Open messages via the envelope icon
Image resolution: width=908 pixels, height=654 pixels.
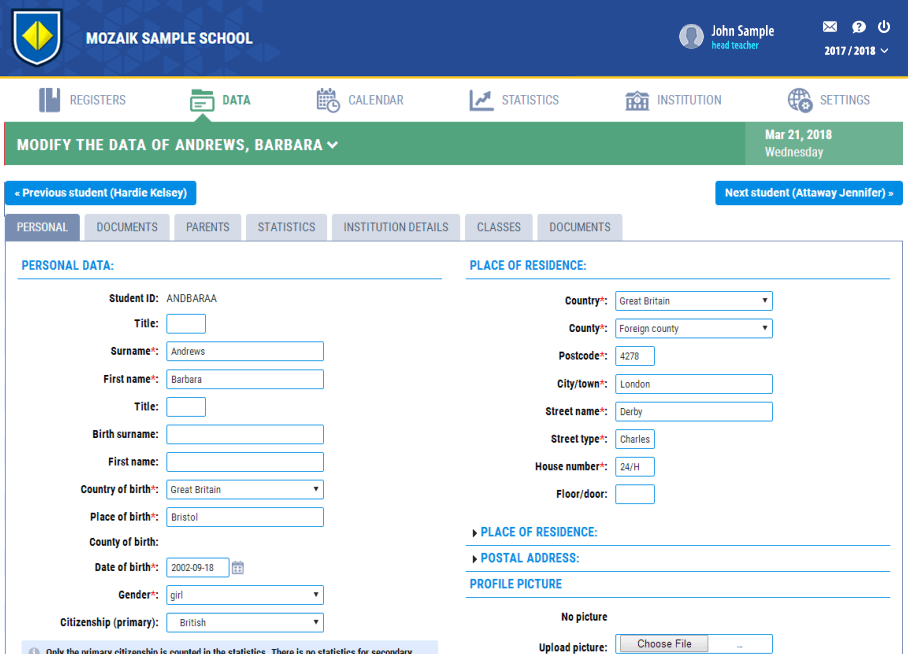pos(830,27)
